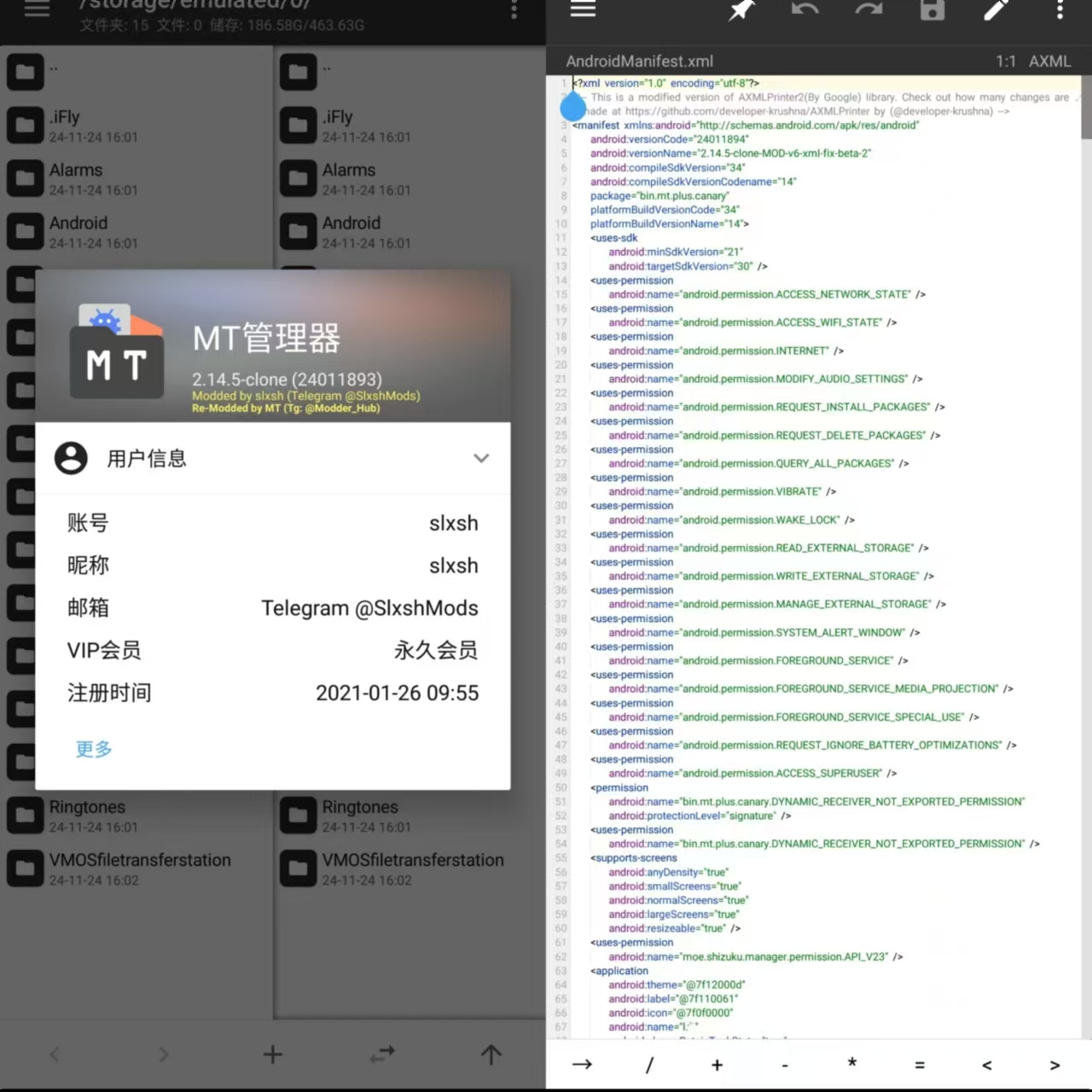
Task: Tap the version text 2.14.5-clone (24011893)
Action: [287, 380]
